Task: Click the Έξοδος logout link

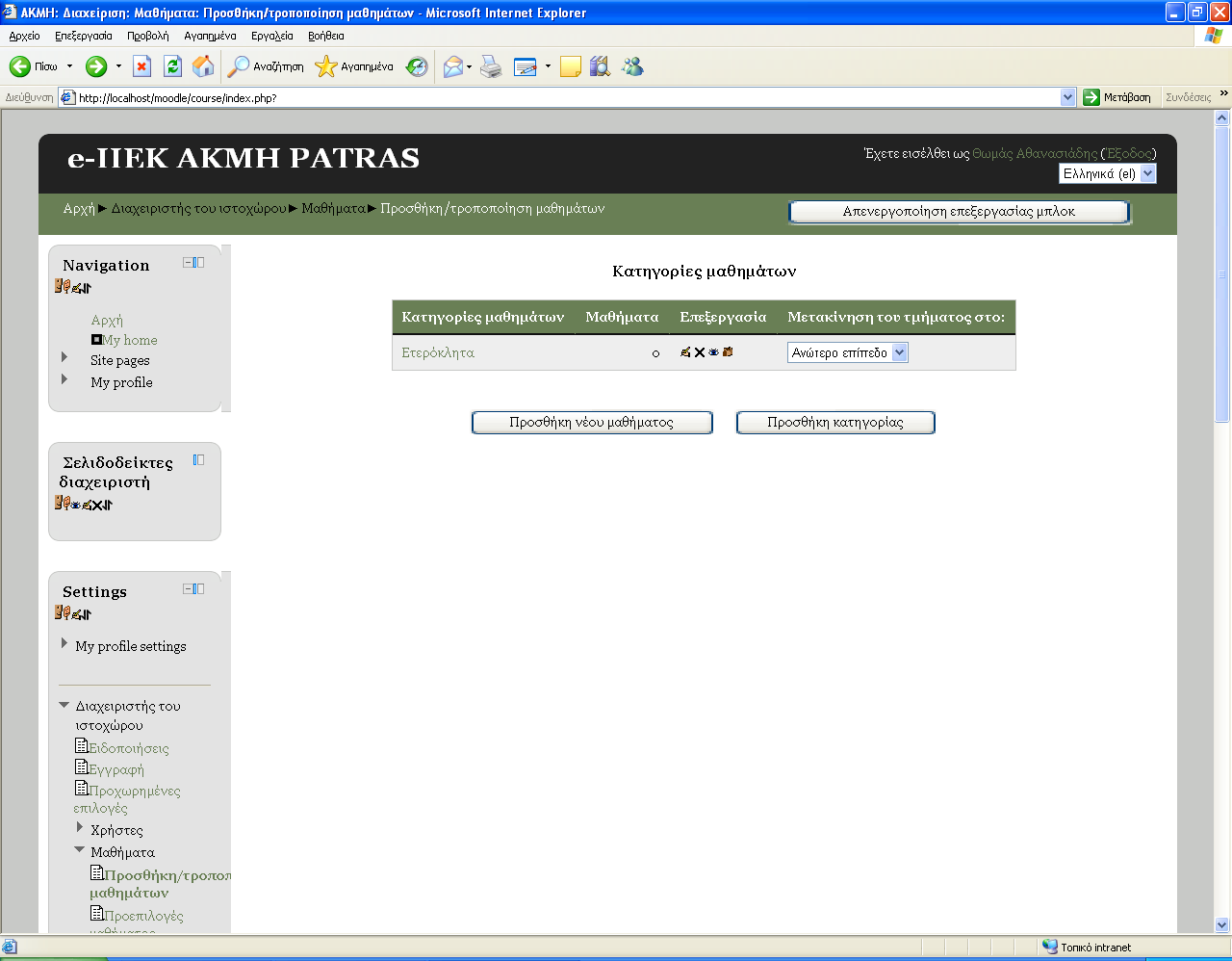Action: pos(1129,153)
